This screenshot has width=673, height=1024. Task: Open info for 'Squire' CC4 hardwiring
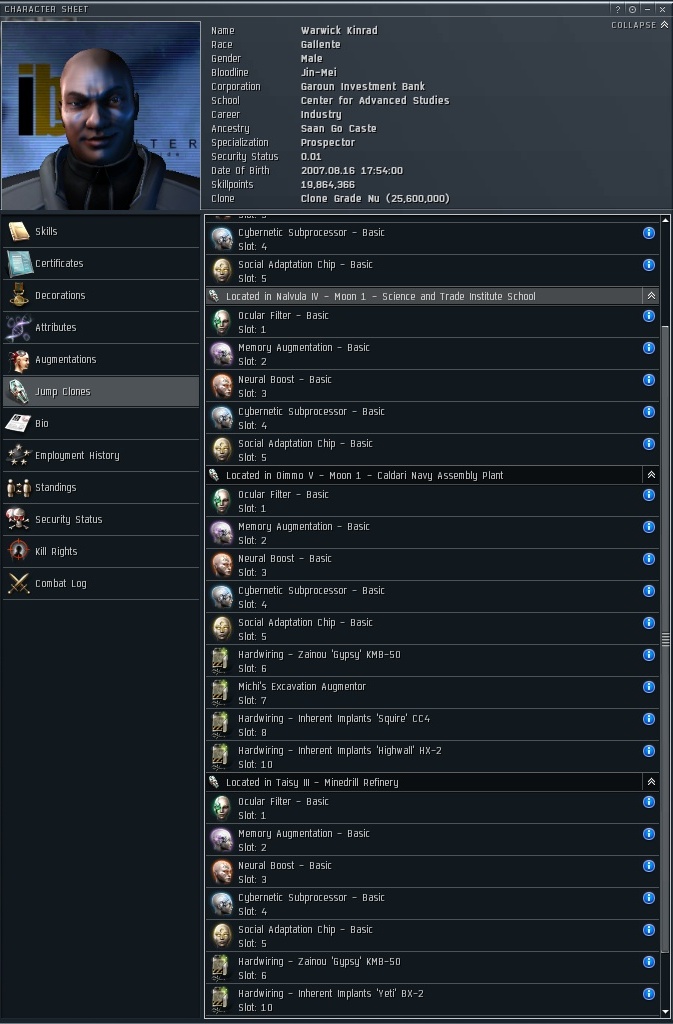648,718
